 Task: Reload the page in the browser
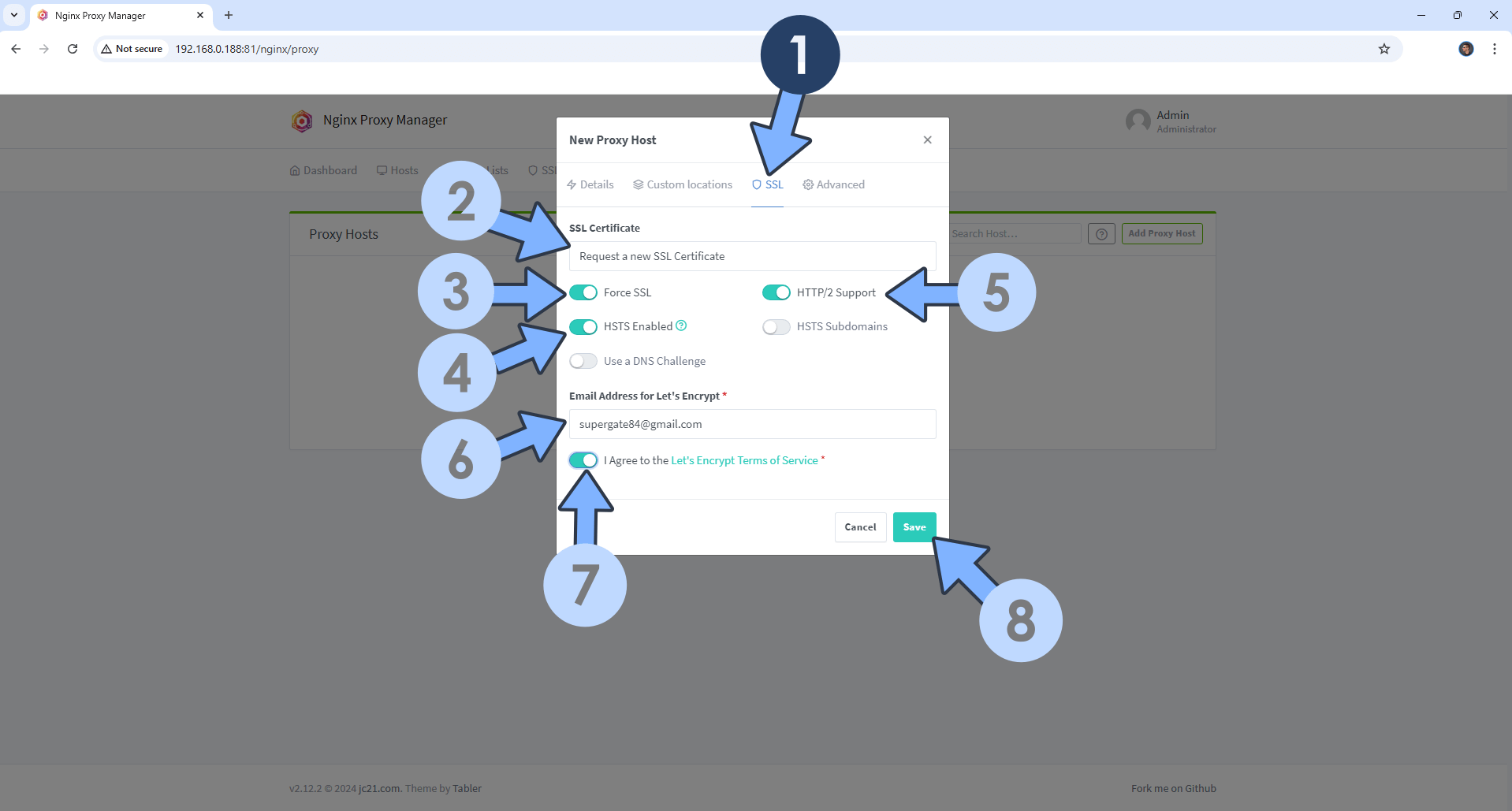73,49
